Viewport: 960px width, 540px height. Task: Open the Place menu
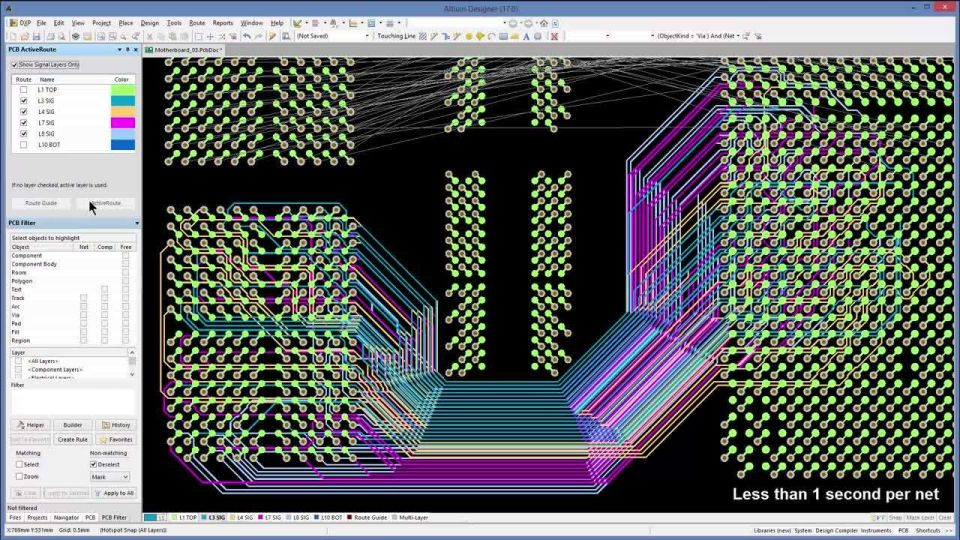tap(126, 23)
